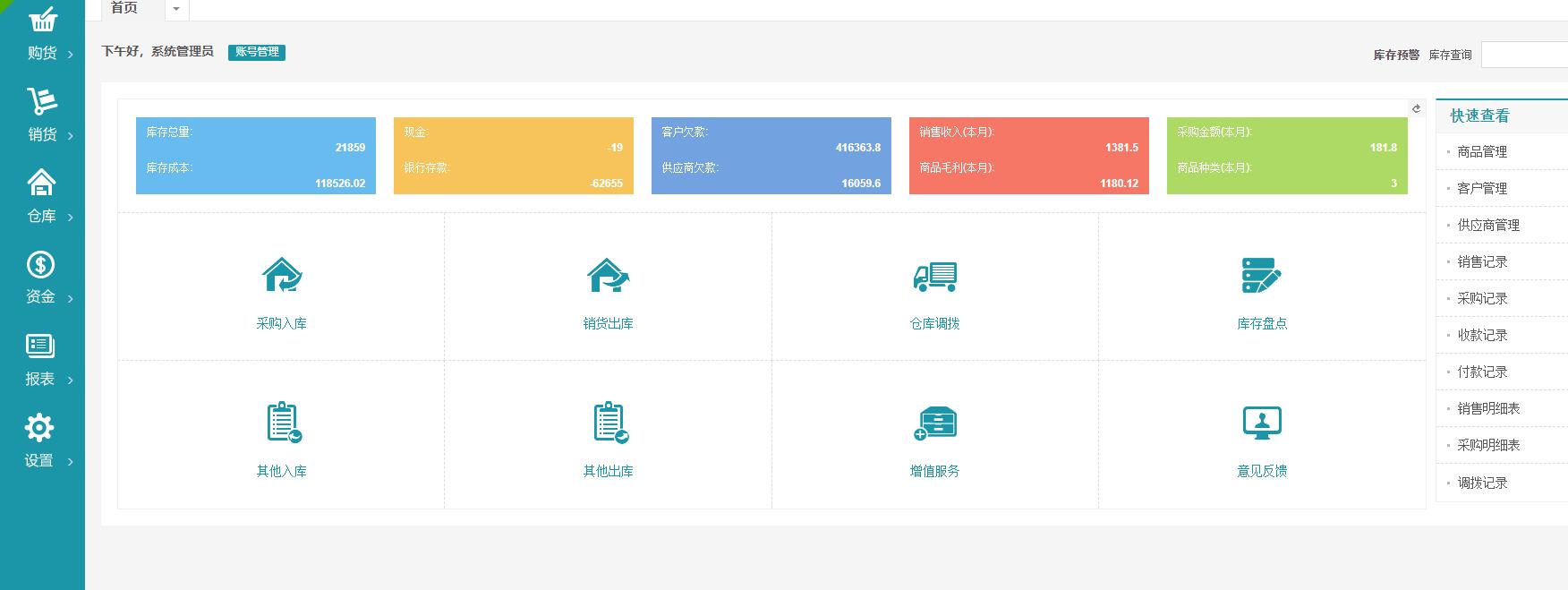The height and width of the screenshot is (590, 1568).
Task: Open the 增值服务 icon
Action: point(934,423)
